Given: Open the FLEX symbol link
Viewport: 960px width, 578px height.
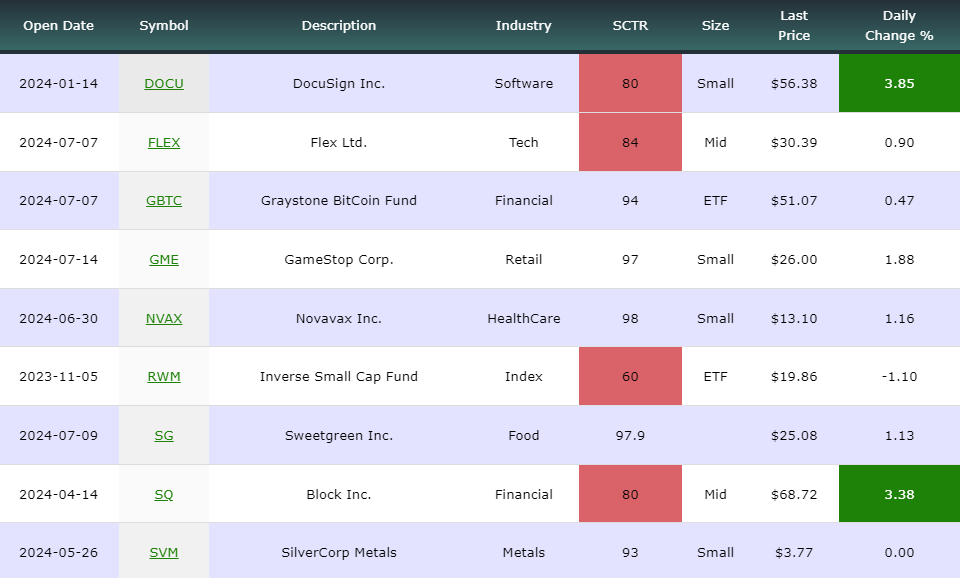Looking at the screenshot, I should (x=163, y=142).
